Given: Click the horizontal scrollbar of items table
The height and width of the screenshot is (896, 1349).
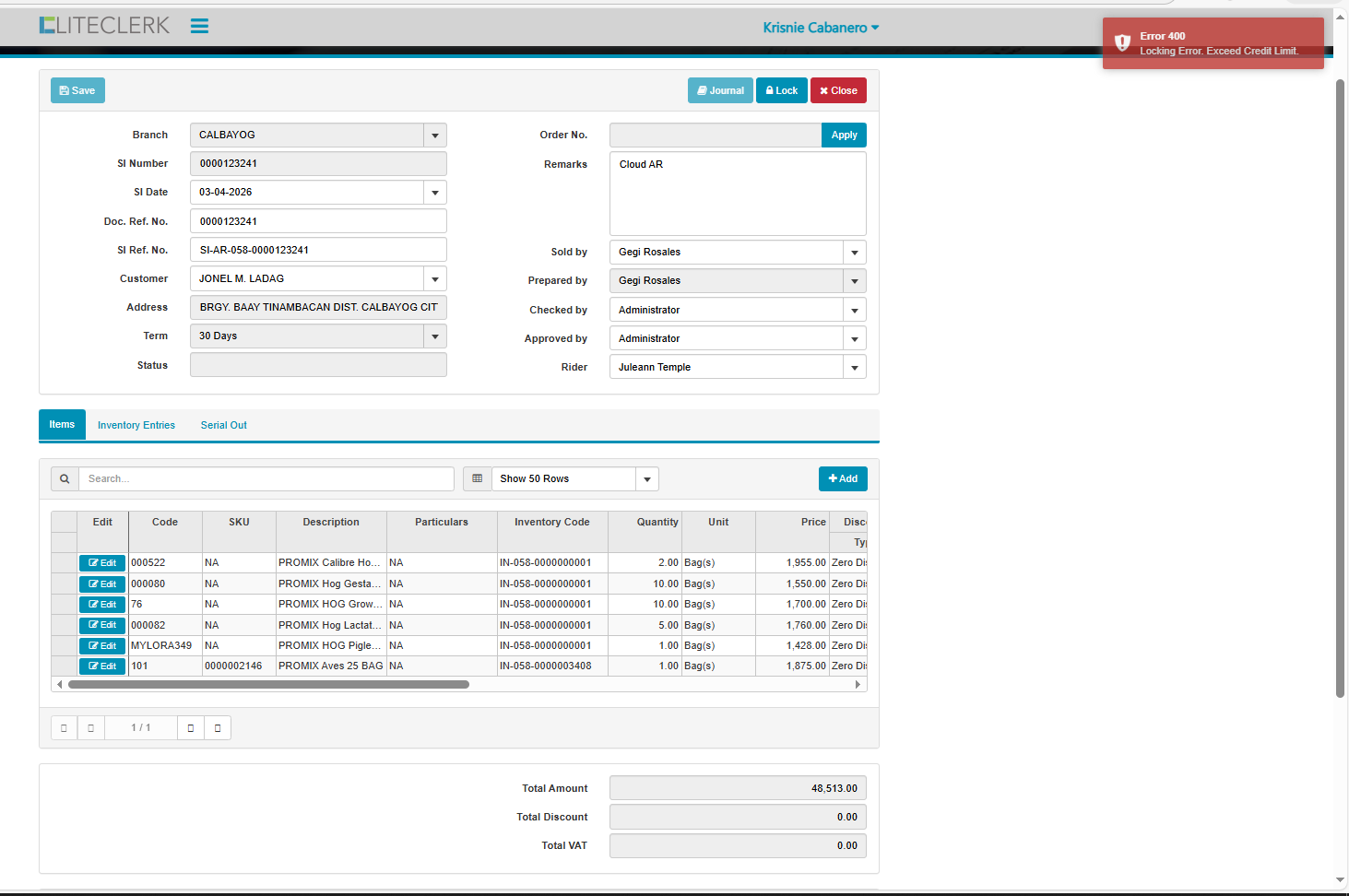Looking at the screenshot, I should click(268, 684).
